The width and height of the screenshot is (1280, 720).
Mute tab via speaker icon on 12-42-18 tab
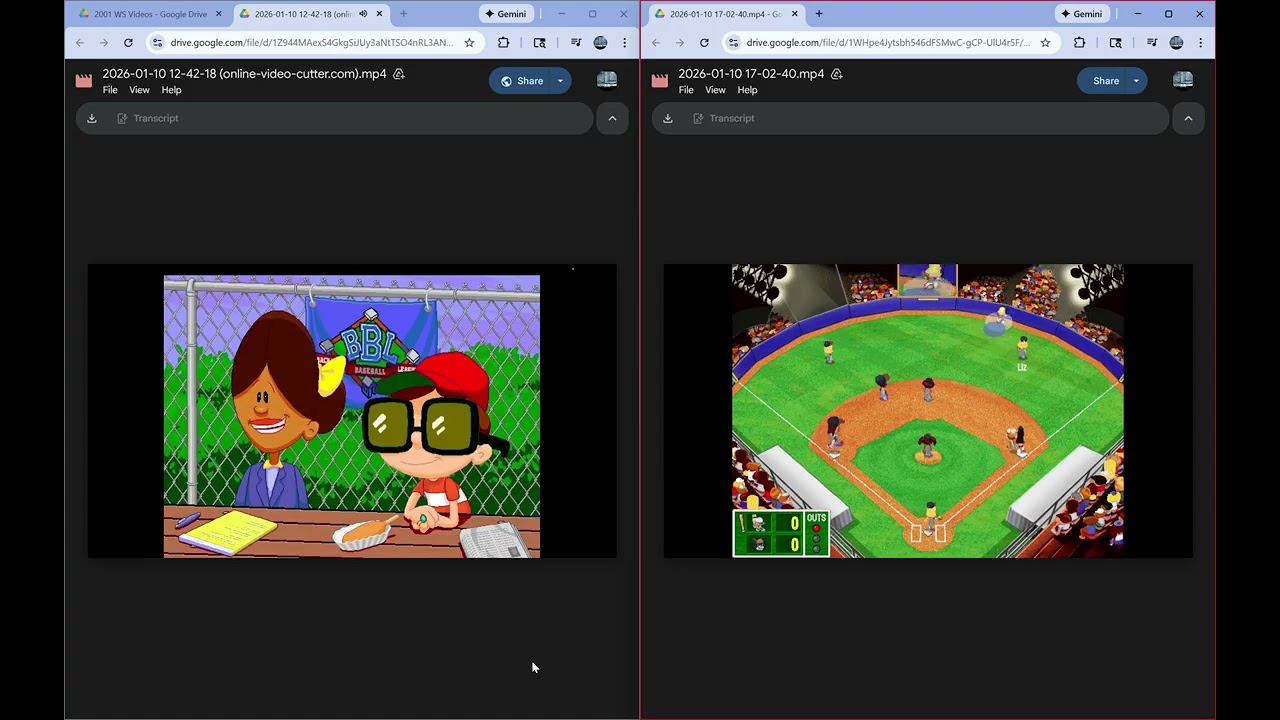coord(363,14)
